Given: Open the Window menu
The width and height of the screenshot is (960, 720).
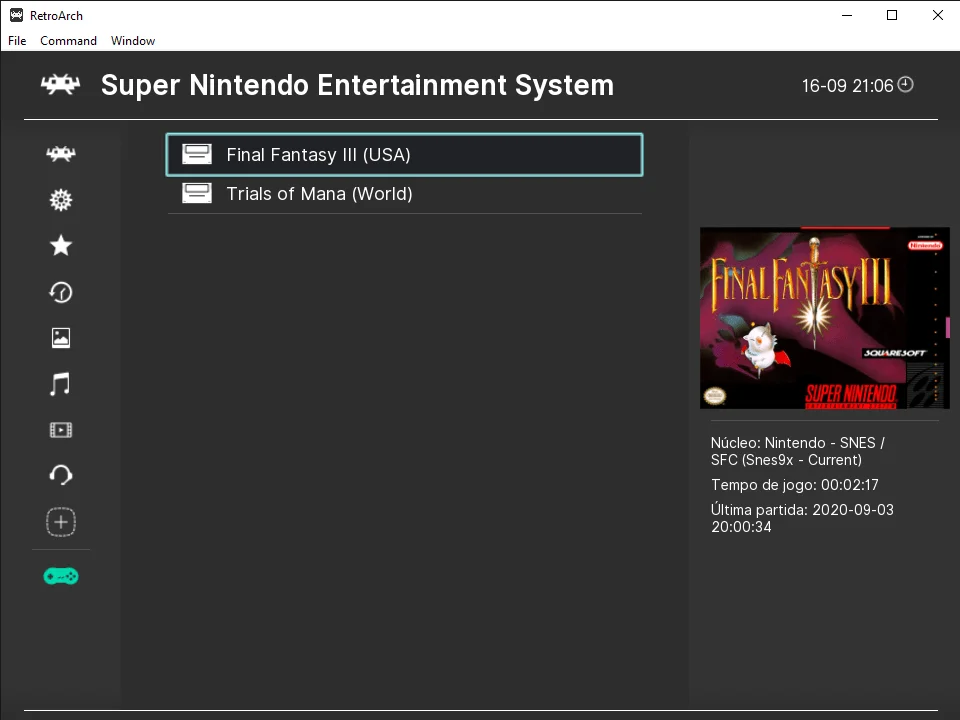Looking at the screenshot, I should pos(133,40).
